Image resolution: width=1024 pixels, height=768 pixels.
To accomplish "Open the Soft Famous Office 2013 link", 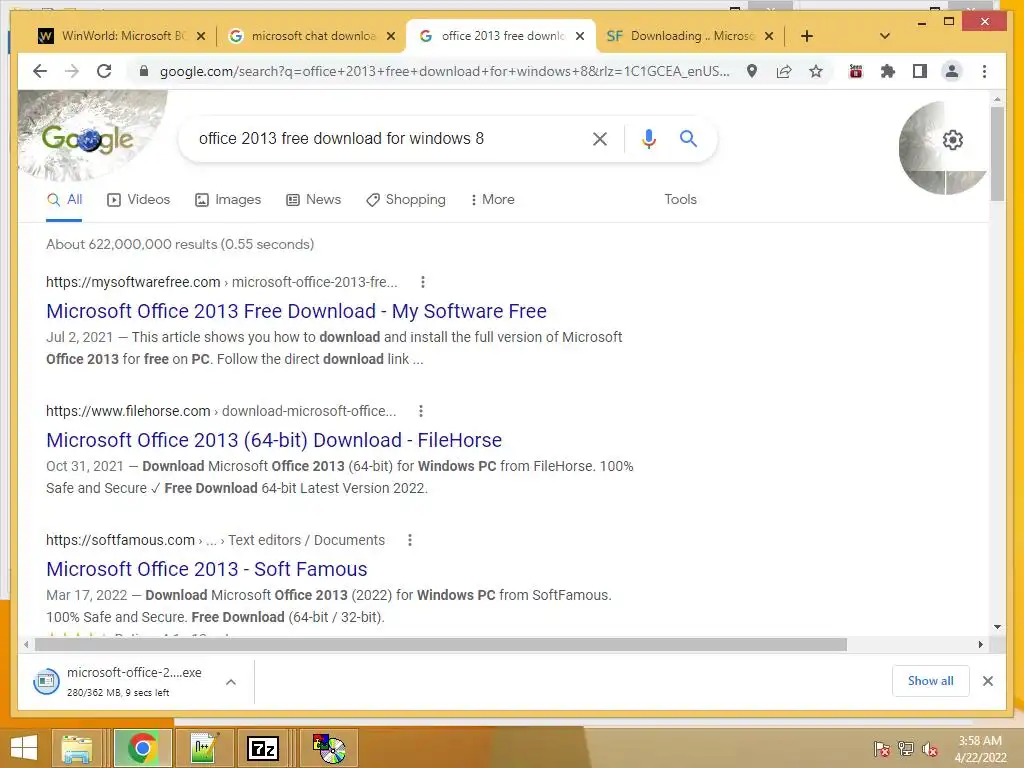I will (x=207, y=569).
